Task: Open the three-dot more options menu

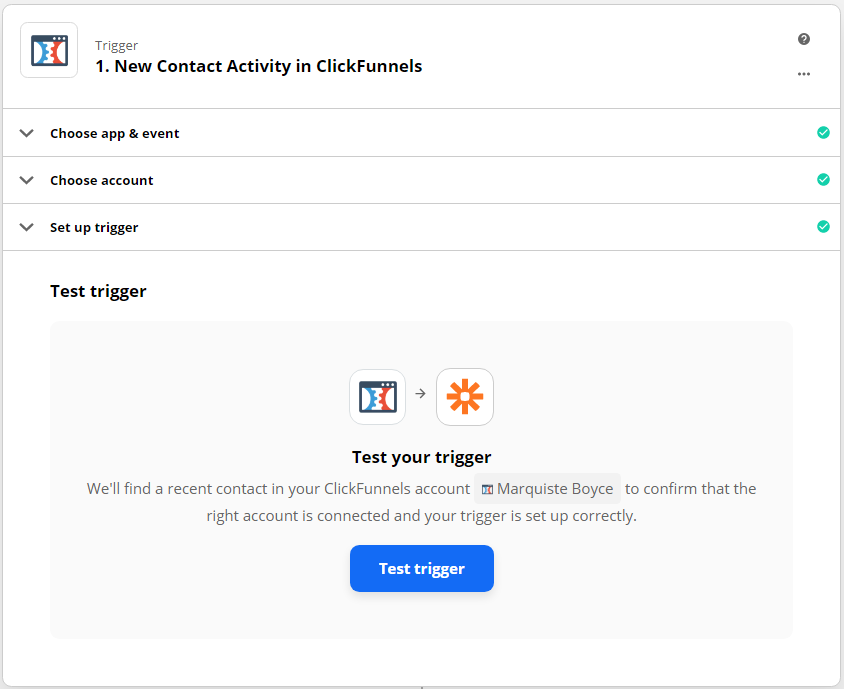Action: pyautogui.click(x=804, y=74)
